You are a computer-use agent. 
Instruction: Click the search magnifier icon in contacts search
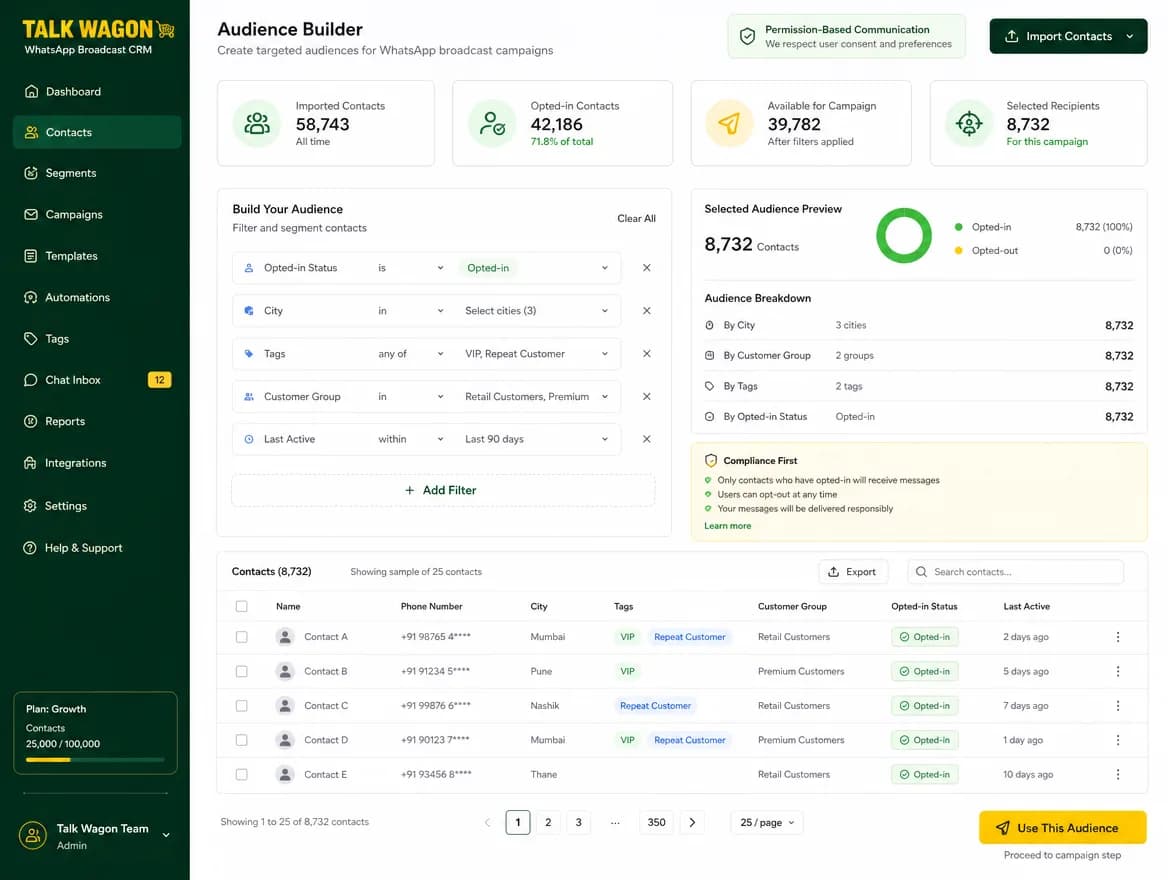(921, 572)
